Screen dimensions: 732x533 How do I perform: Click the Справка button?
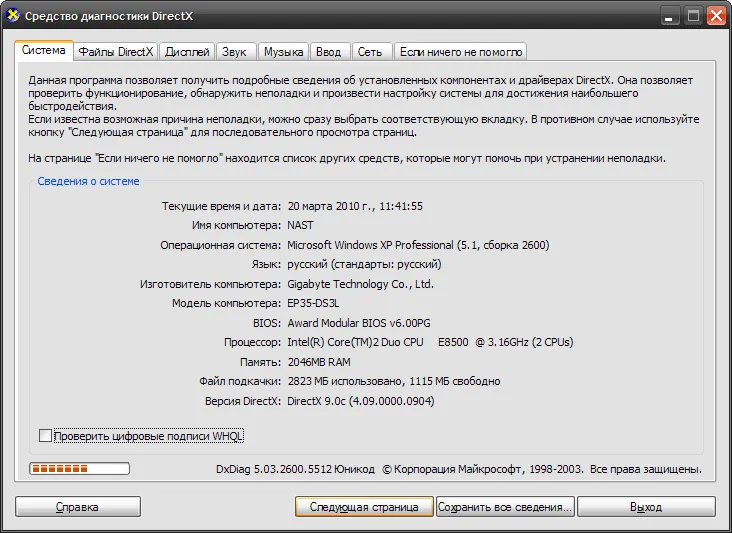[x=77, y=506]
